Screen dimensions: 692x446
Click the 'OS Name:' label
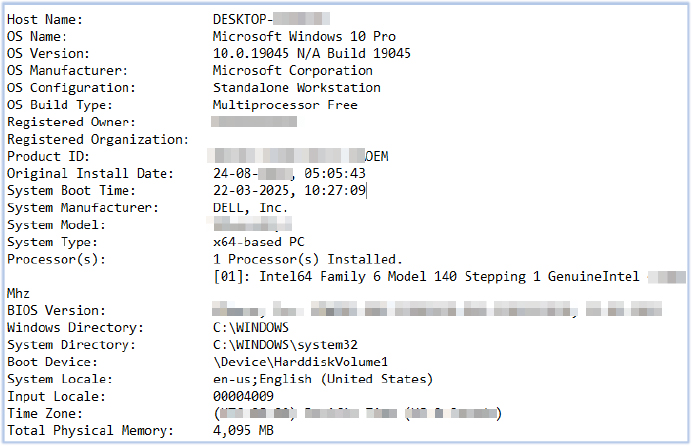click(x=37, y=37)
